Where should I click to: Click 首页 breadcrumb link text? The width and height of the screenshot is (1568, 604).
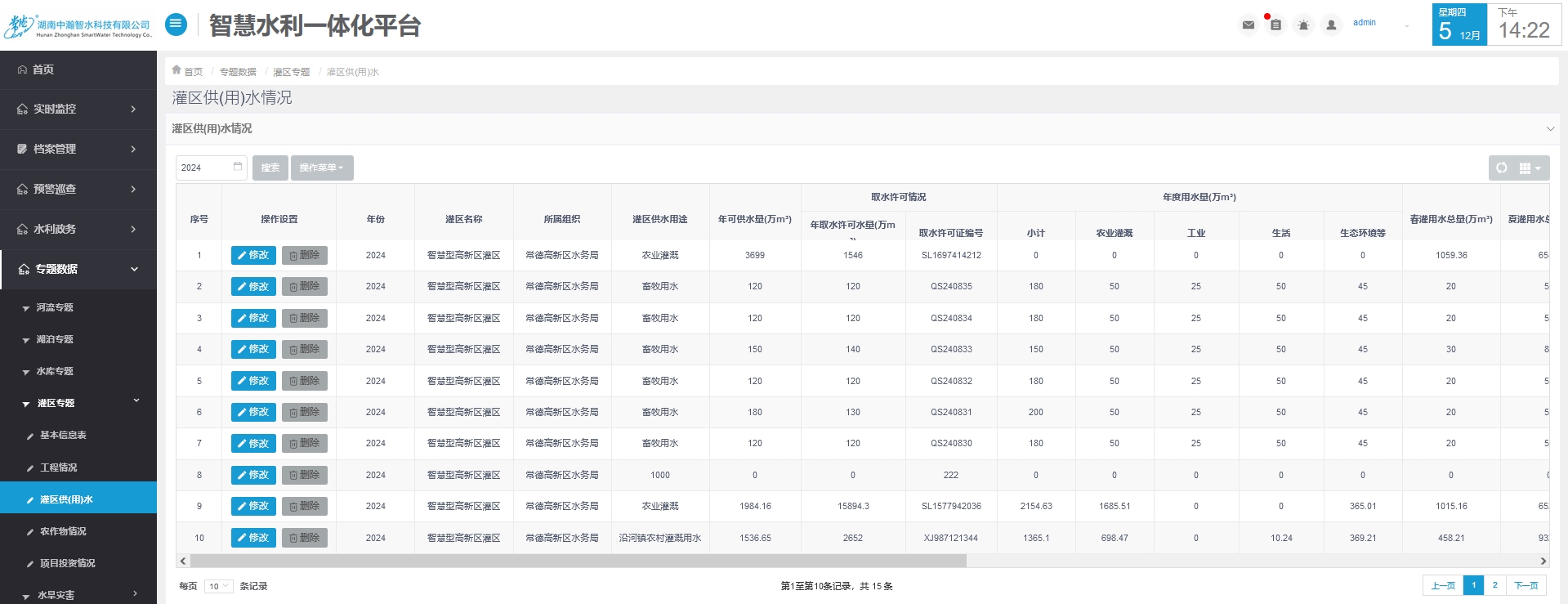click(x=193, y=72)
